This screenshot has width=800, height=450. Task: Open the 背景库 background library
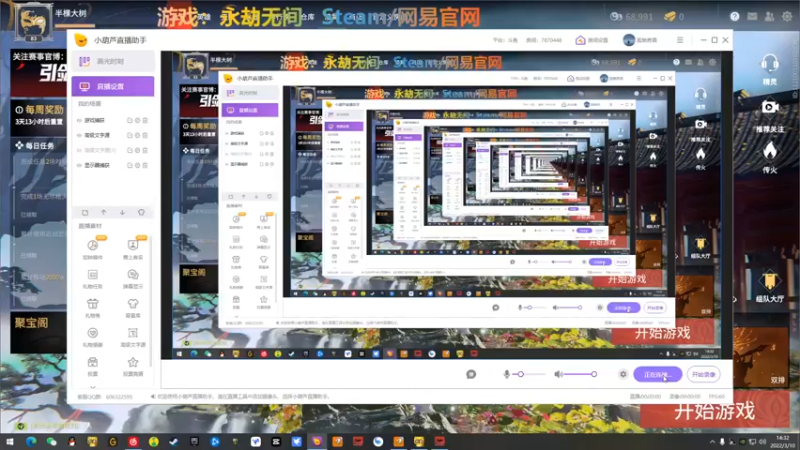(x=133, y=308)
